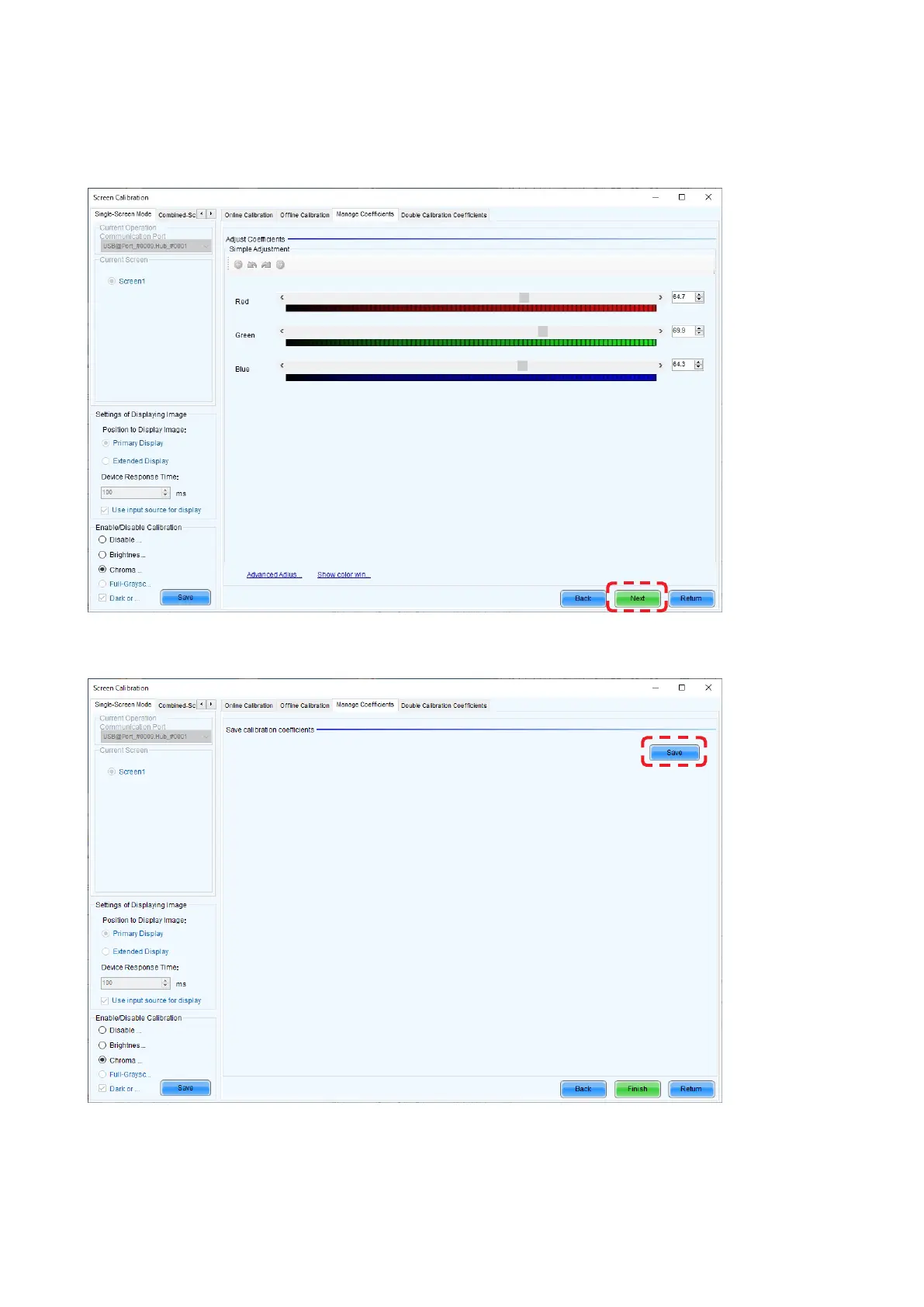Click last icon in Simple Adjustment toolbar
This screenshot has height=1307, width=924.
tap(281, 265)
